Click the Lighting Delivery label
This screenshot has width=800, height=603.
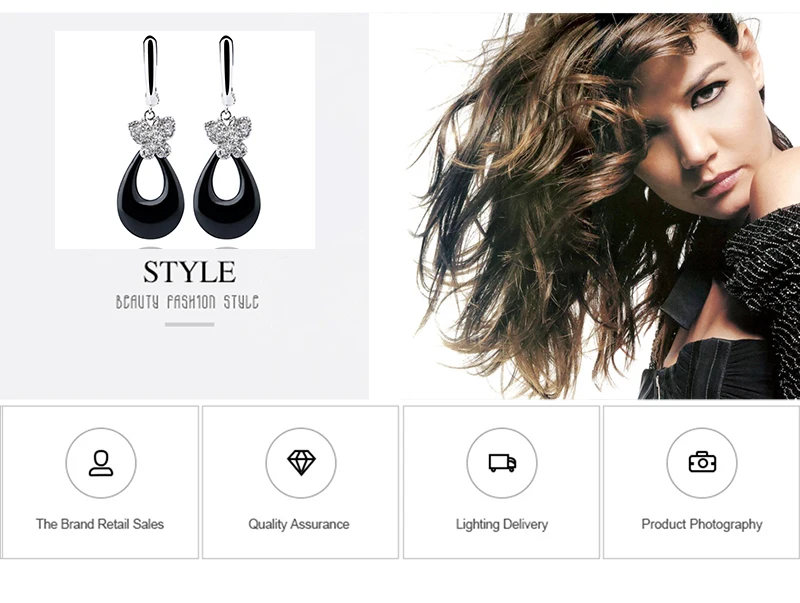tap(502, 524)
